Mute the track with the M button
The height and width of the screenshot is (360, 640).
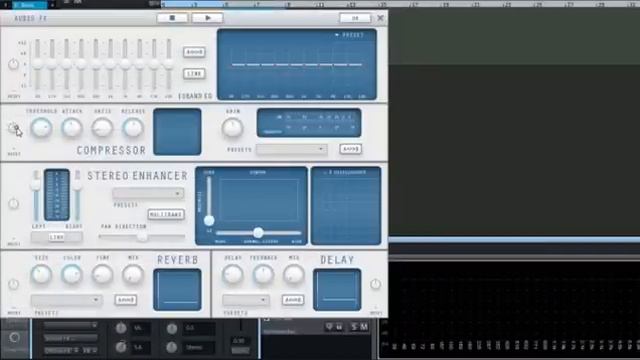(364, 327)
